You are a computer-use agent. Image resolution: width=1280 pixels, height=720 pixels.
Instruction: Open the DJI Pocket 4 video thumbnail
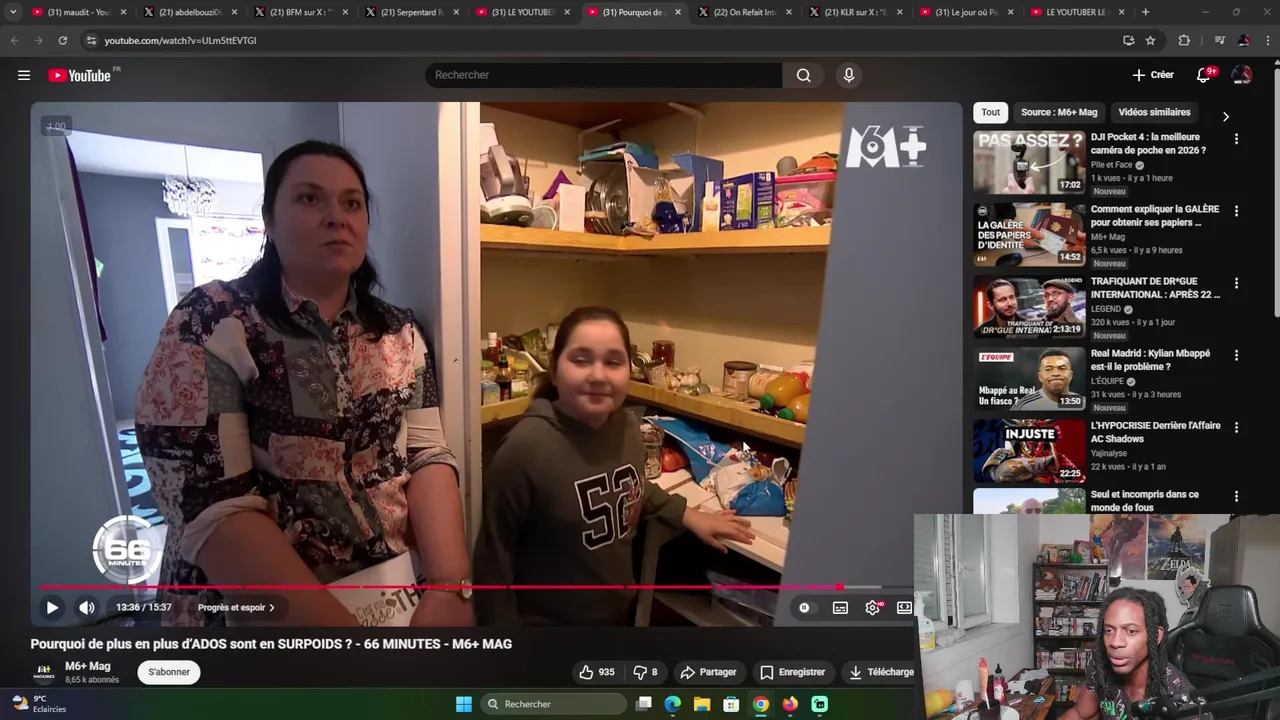click(x=1029, y=163)
